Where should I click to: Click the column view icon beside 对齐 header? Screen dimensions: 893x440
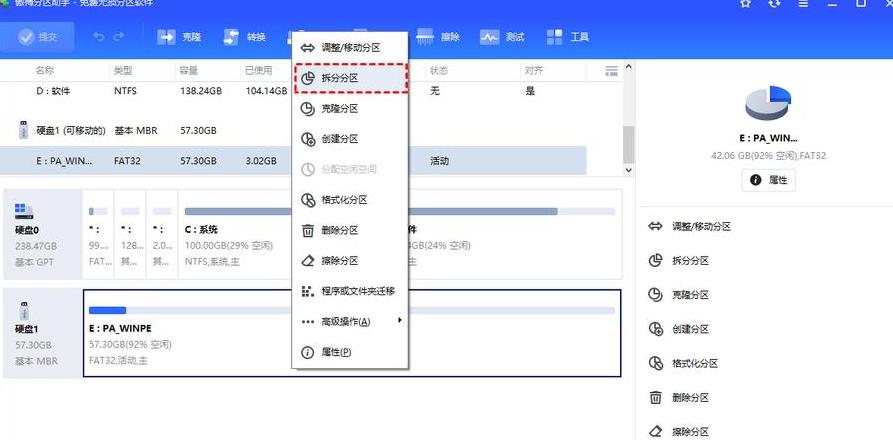pos(611,71)
